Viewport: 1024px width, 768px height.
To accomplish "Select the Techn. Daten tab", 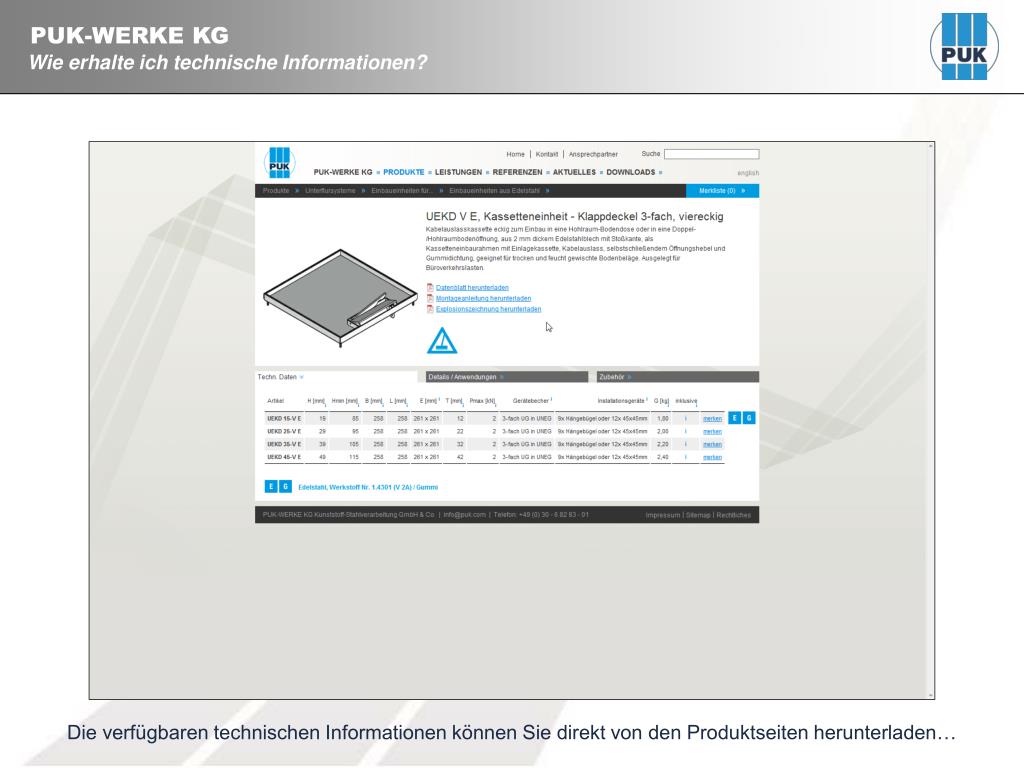I will coord(335,377).
